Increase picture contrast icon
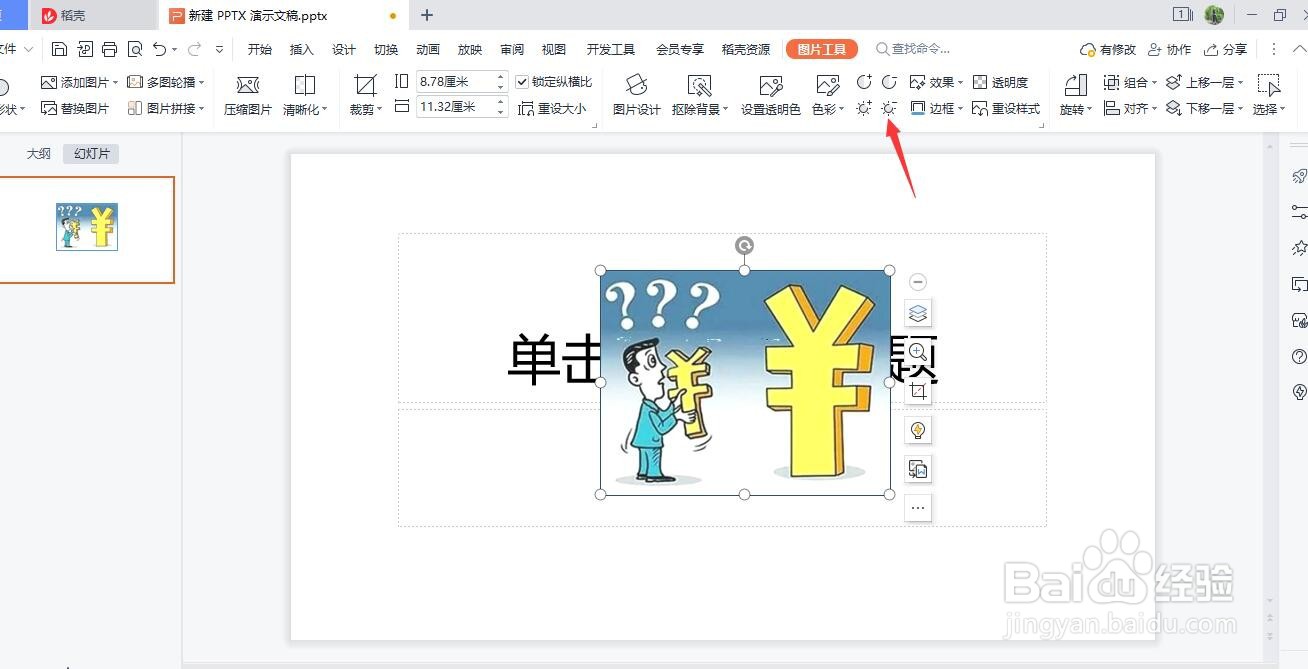 point(864,82)
